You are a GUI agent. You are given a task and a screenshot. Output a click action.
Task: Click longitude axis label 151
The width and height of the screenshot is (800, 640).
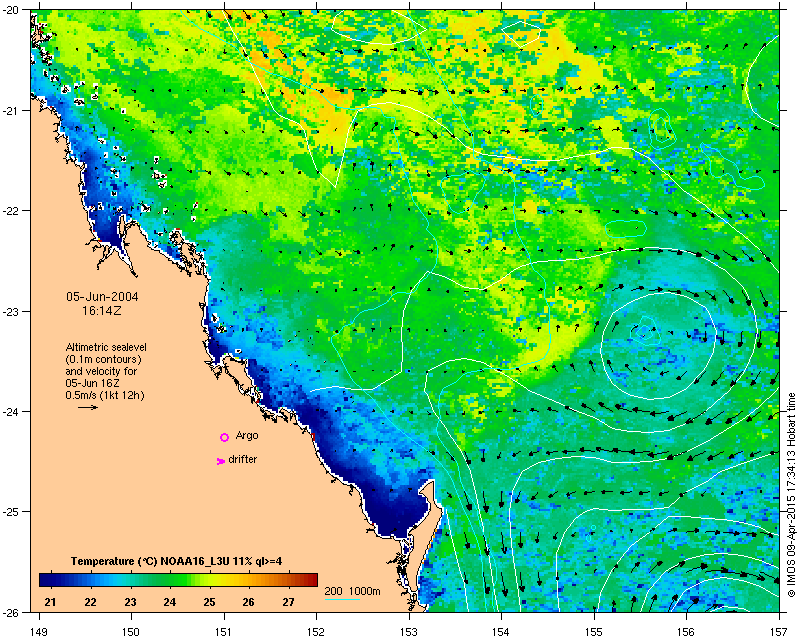click(x=224, y=632)
